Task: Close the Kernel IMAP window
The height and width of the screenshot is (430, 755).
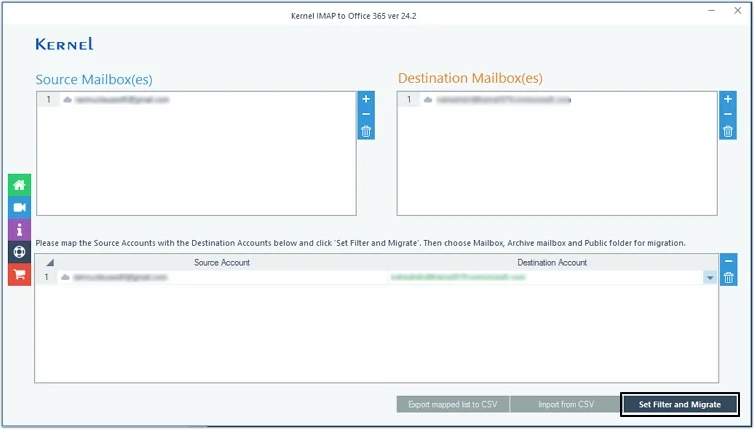Action: 737,11
